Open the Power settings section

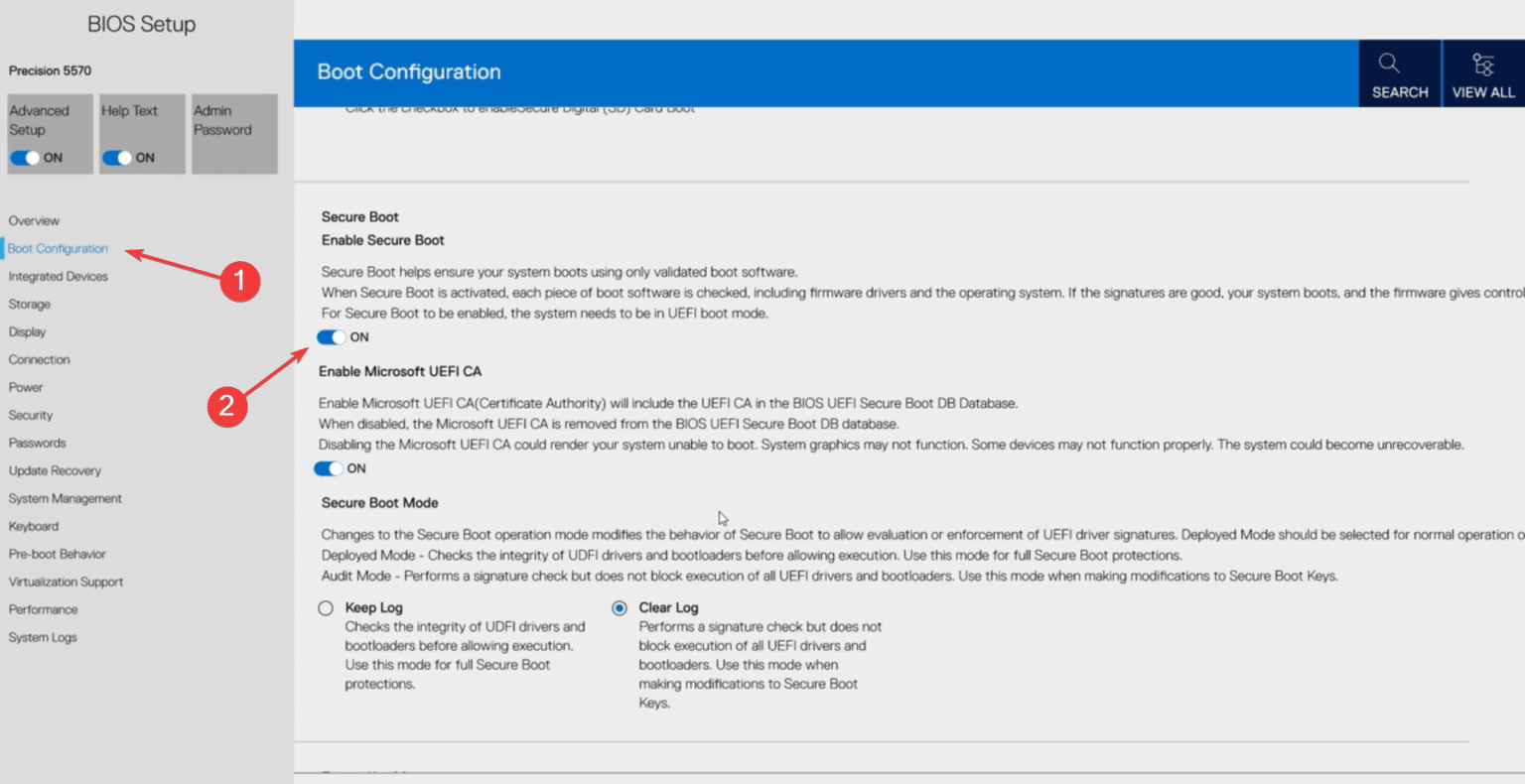[x=25, y=387]
